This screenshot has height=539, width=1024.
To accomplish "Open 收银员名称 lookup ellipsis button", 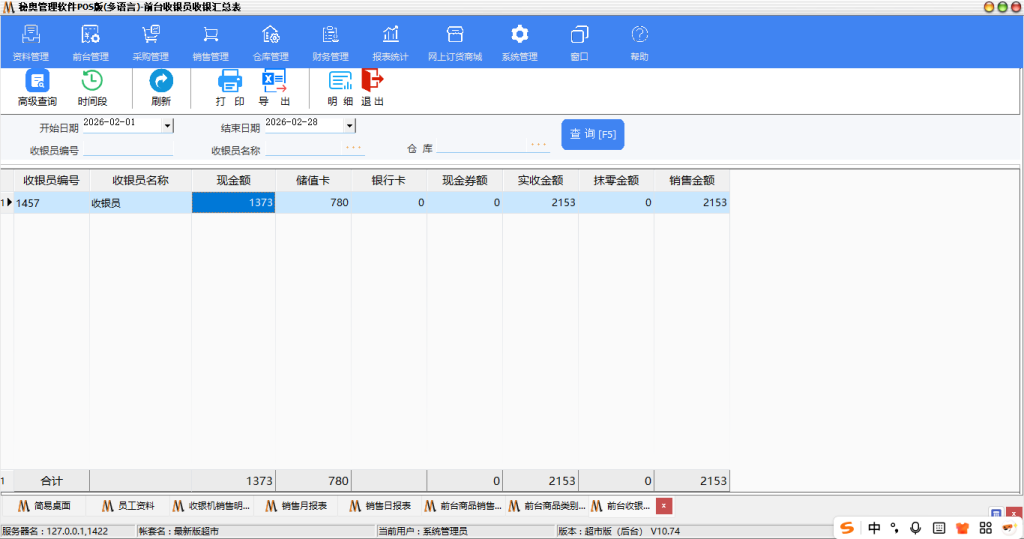I will coord(353,148).
